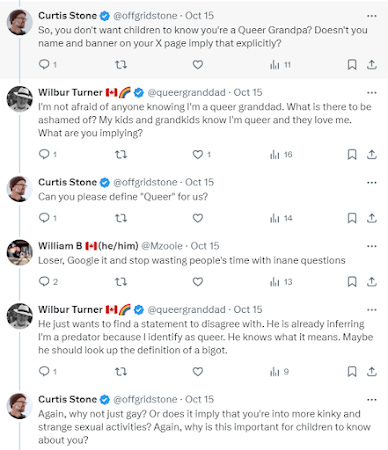View analytics for tweet with 9 views
388x450 pixels.
point(279,371)
